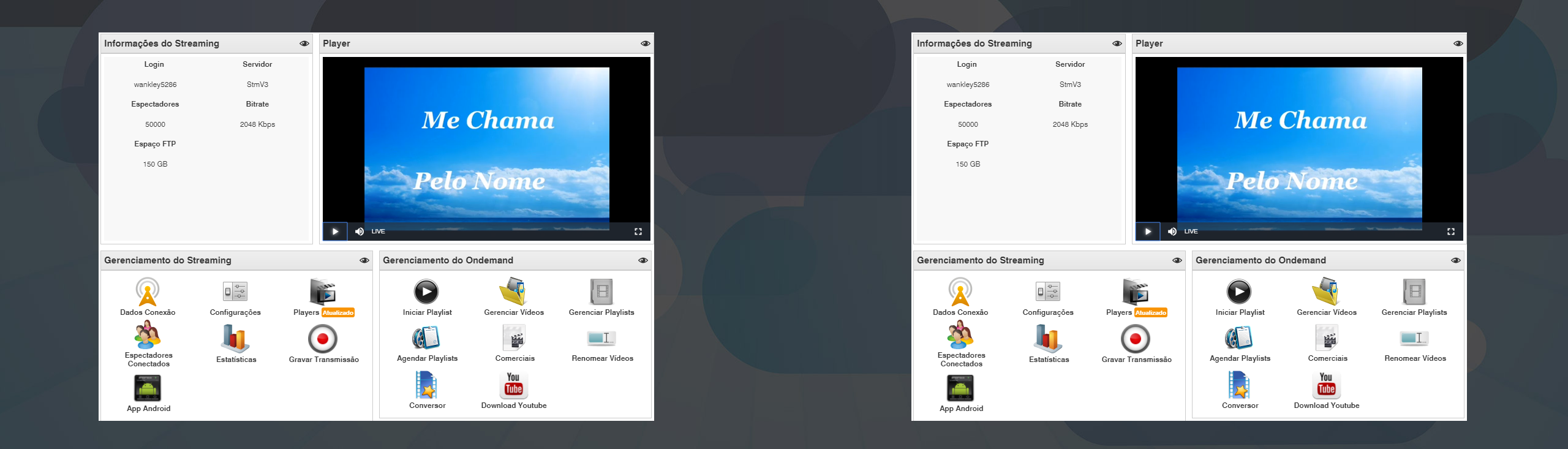The image size is (1568, 449).
Task: Toggle eye on left Player panel
Action: coord(645,43)
